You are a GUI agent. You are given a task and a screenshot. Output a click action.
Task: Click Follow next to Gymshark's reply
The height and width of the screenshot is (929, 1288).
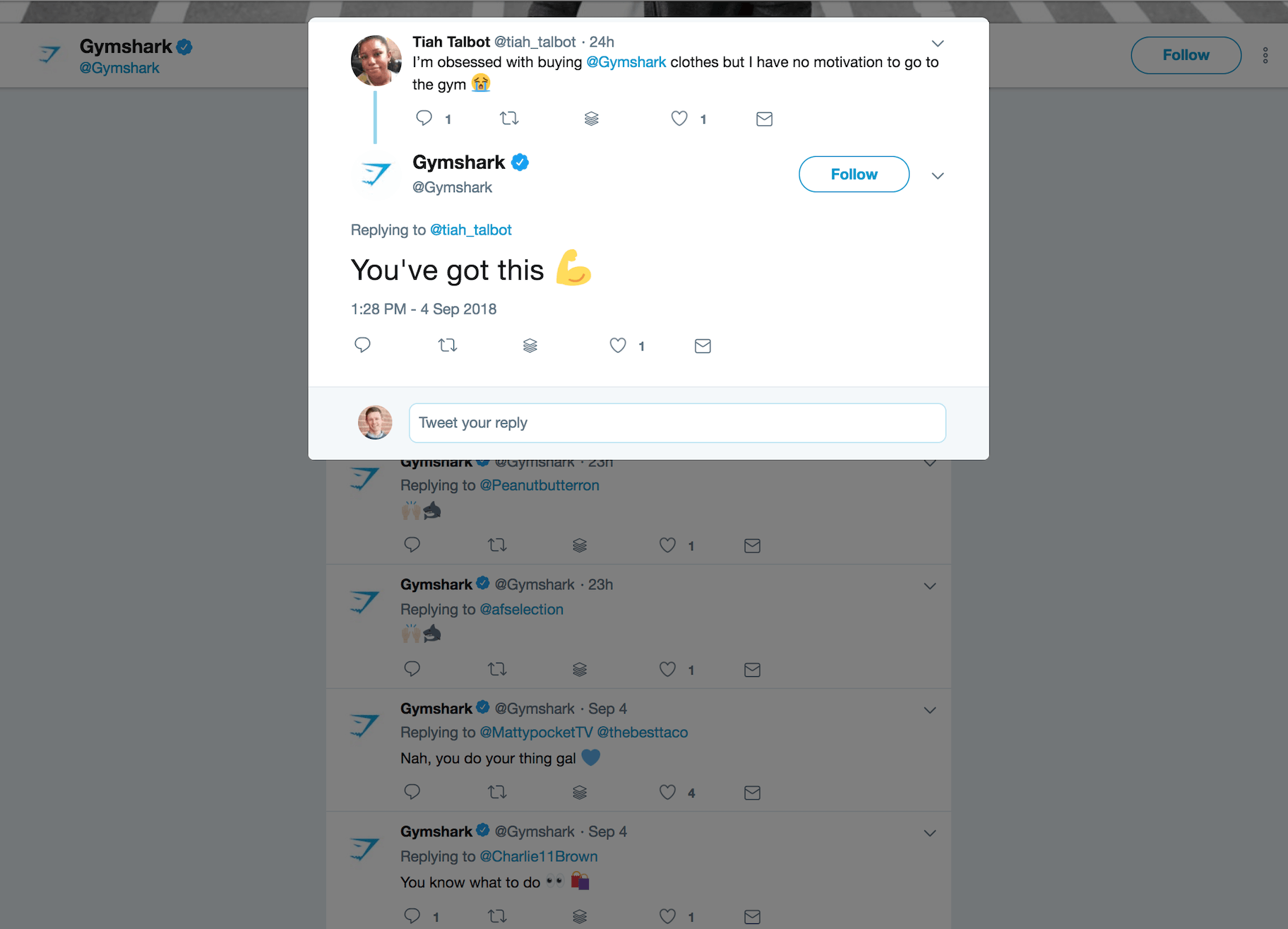pos(854,174)
